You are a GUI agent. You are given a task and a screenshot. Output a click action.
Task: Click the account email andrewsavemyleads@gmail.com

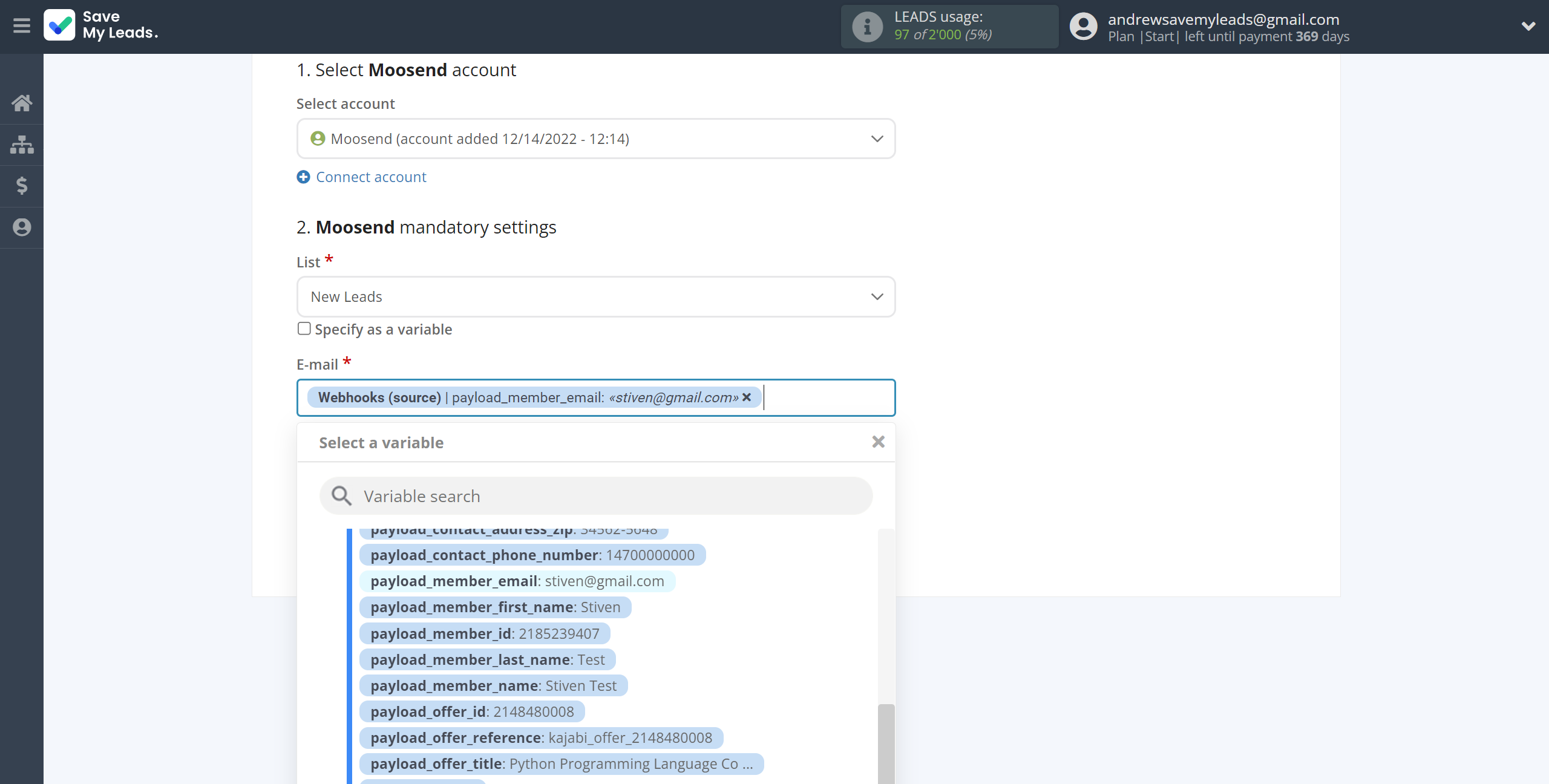tap(1223, 19)
